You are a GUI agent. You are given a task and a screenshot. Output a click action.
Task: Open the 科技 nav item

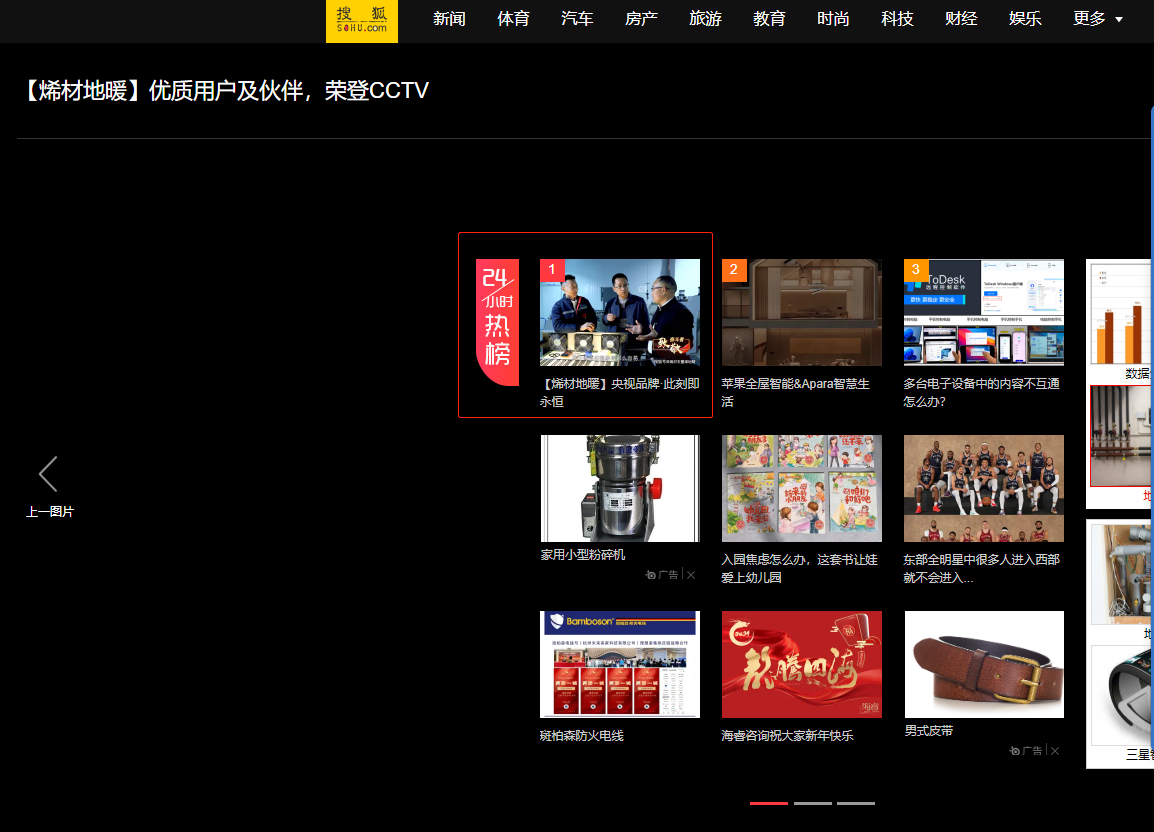pos(897,19)
